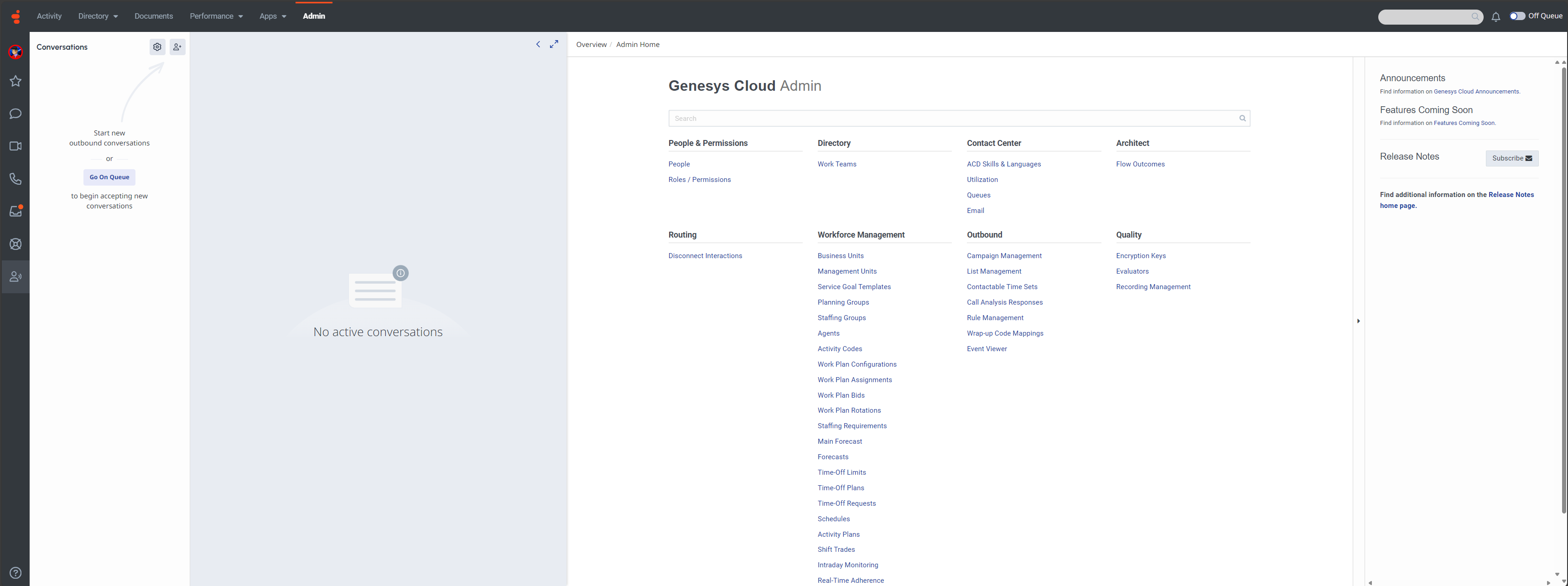Image resolution: width=1568 pixels, height=586 pixels.
Task: Click the add participant icon beside Conversations
Action: coord(177,47)
